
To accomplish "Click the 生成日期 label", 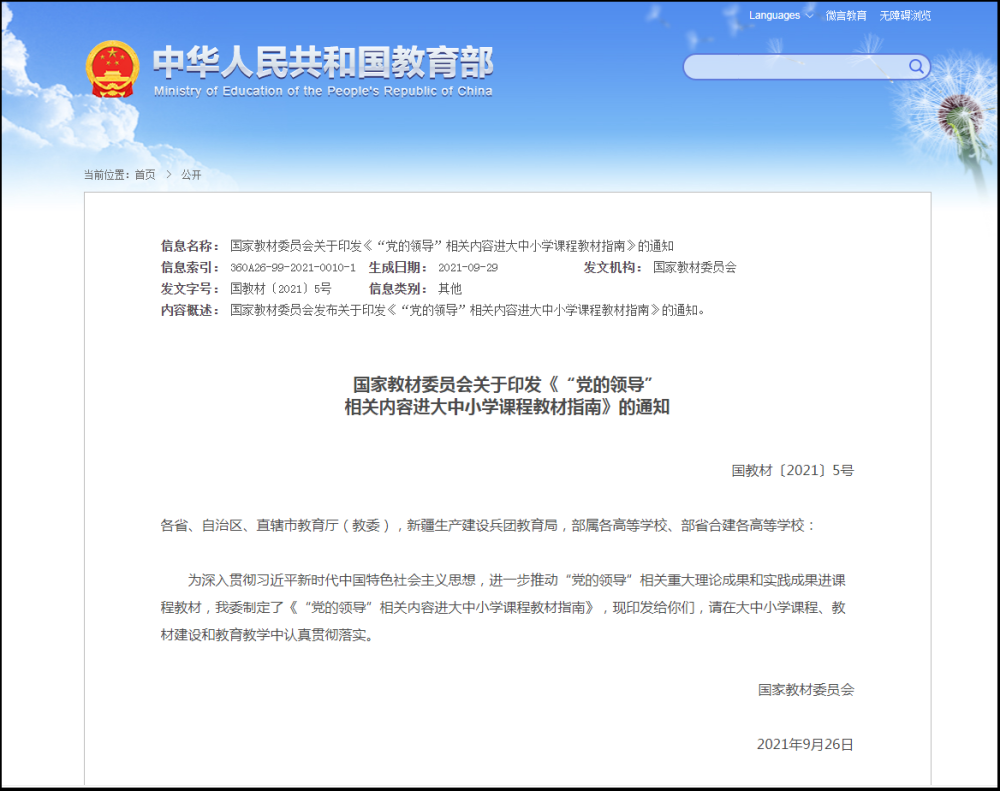I will pyautogui.click(x=397, y=267).
